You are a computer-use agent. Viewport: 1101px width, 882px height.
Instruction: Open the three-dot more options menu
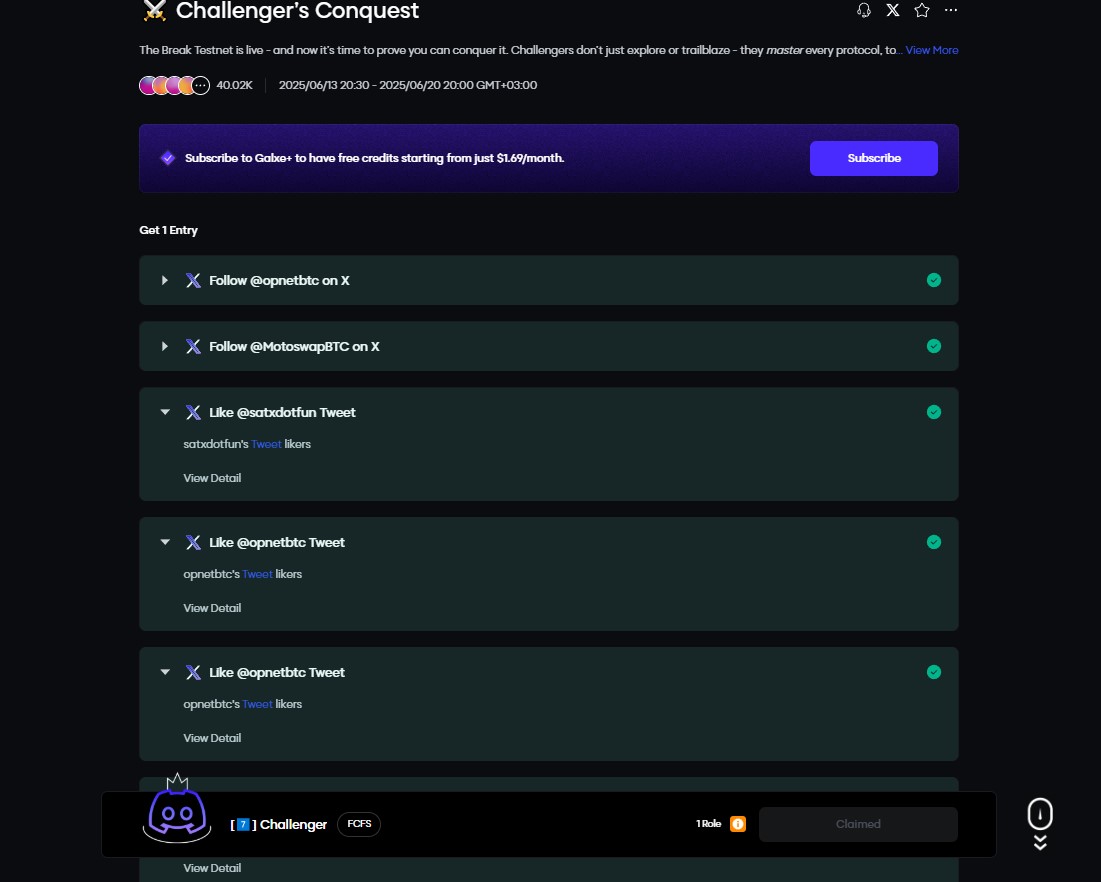951,10
